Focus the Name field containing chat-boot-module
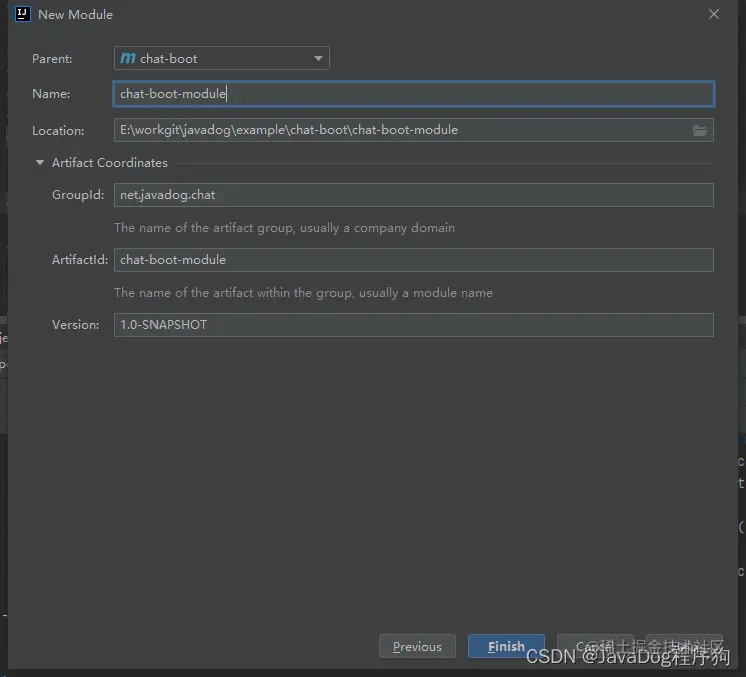Viewport: 746px width, 677px height. click(x=413, y=94)
